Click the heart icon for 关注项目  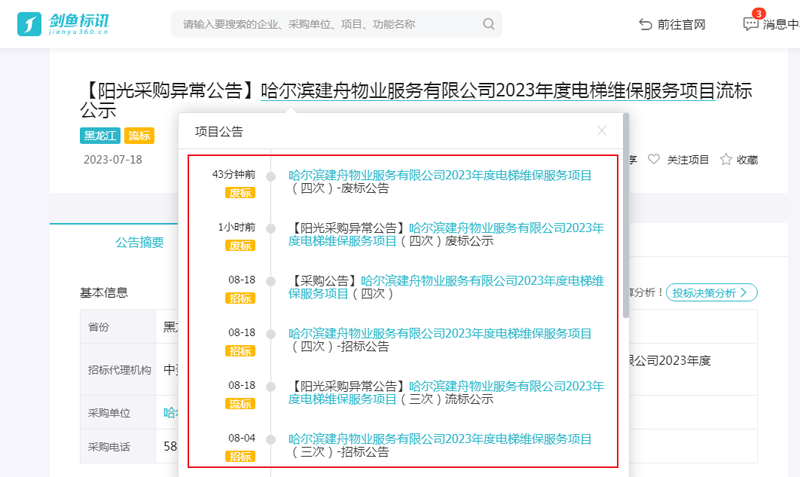point(654,160)
